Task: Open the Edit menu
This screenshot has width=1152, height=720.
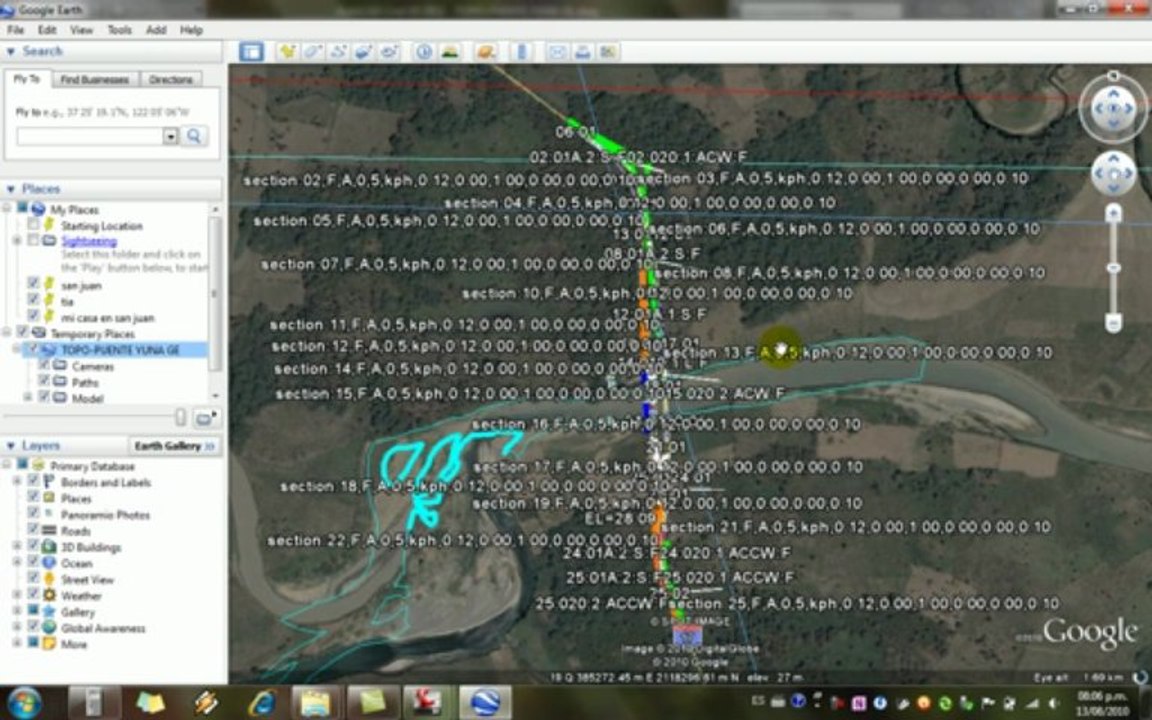Action: tap(47, 30)
